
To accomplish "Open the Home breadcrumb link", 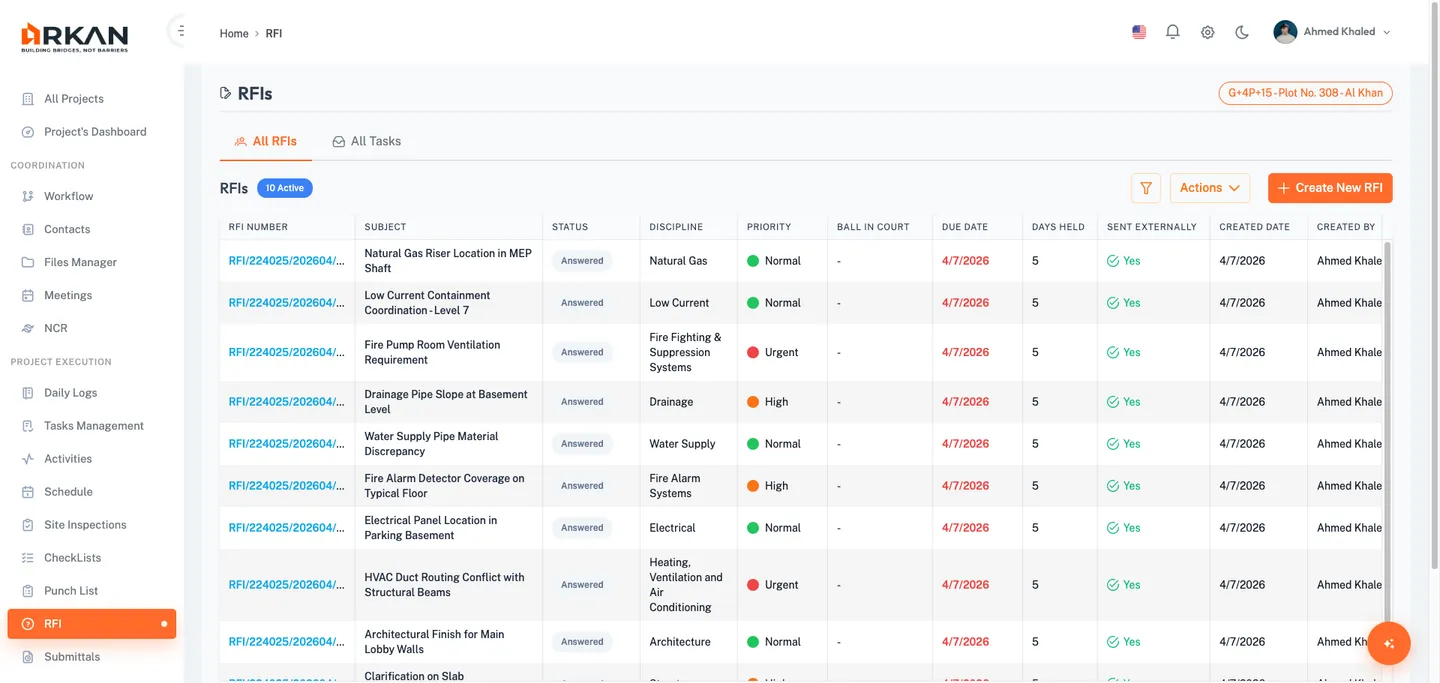I will (x=233, y=33).
